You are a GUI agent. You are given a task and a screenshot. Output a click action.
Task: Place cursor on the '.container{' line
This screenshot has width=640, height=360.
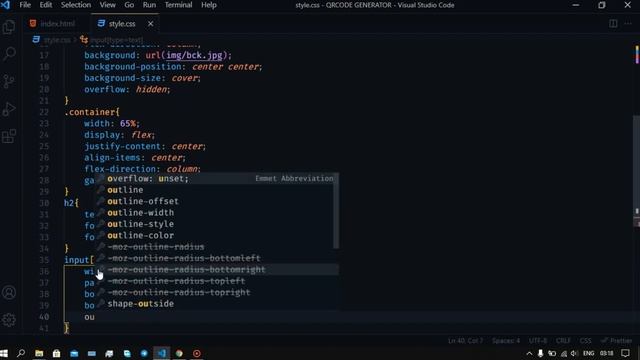point(91,112)
